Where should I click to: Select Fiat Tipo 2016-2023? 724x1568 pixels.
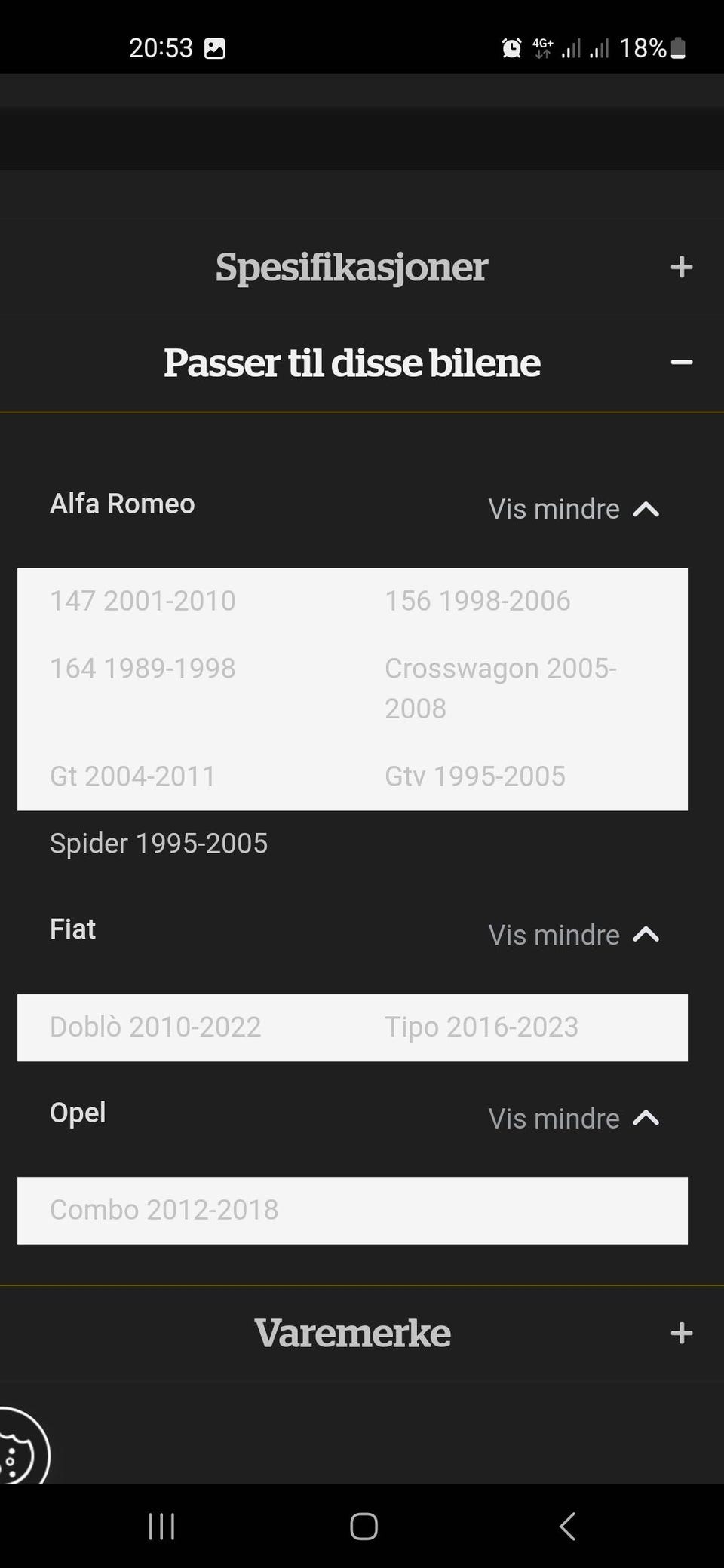[481, 1027]
